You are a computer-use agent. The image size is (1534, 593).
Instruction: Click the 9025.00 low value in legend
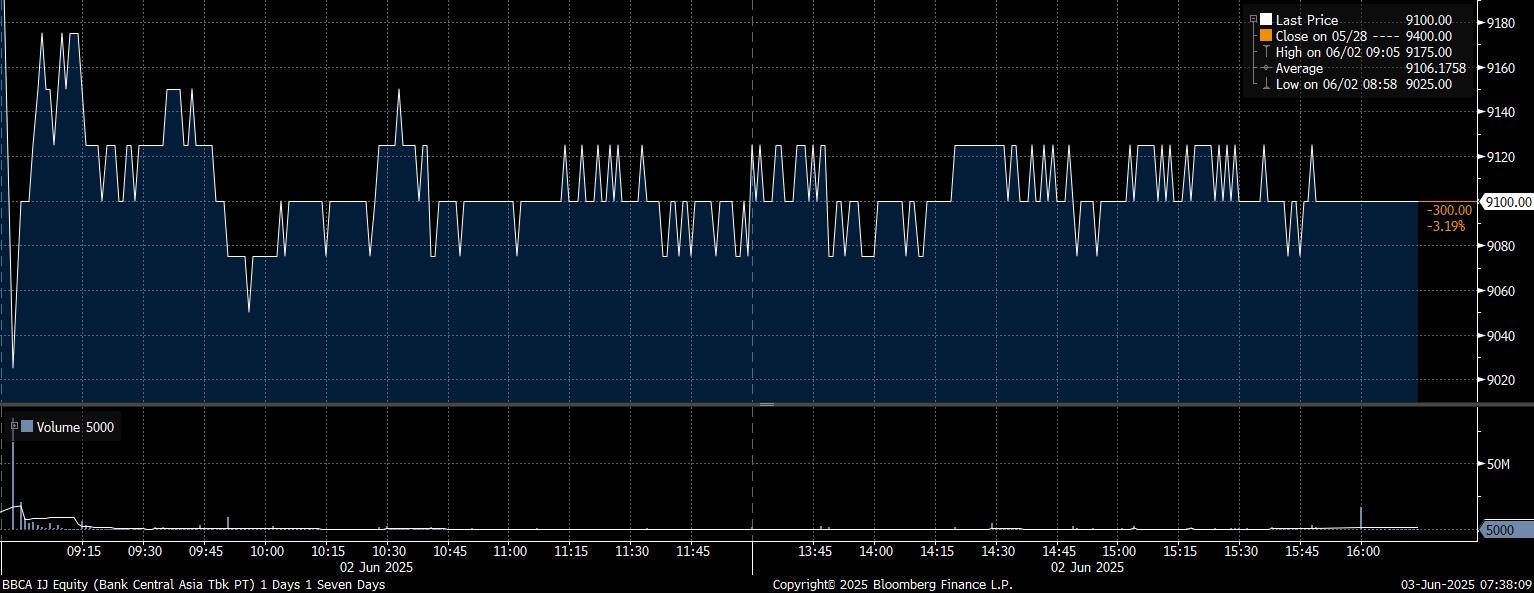tap(1428, 85)
